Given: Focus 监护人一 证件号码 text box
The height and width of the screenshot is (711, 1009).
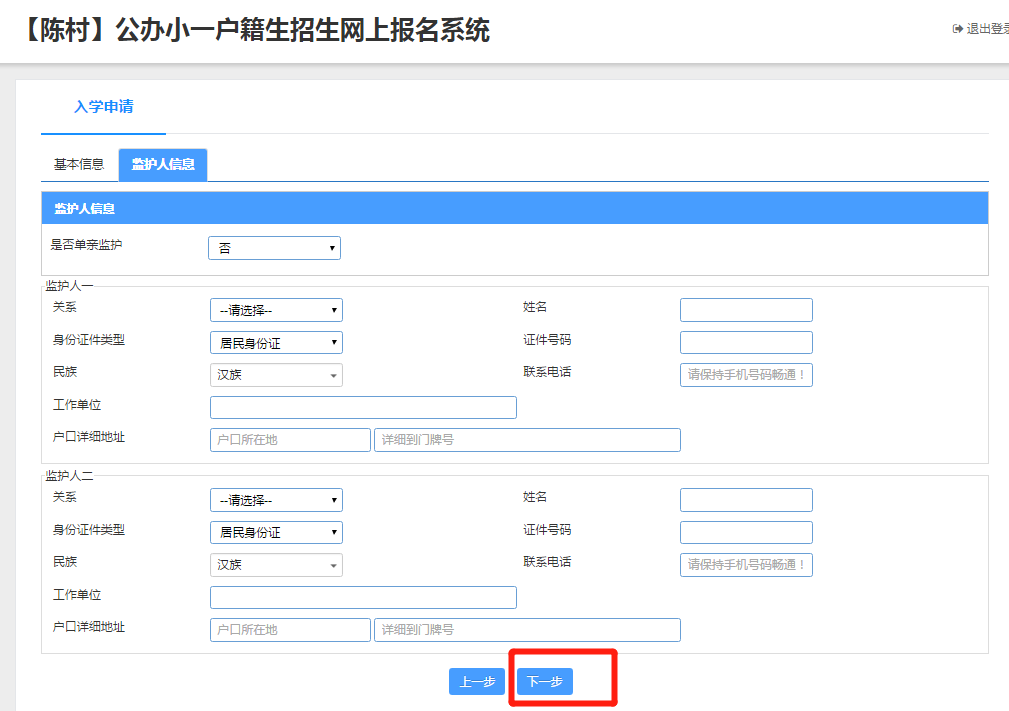Looking at the screenshot, I should (x=746, y=343).
